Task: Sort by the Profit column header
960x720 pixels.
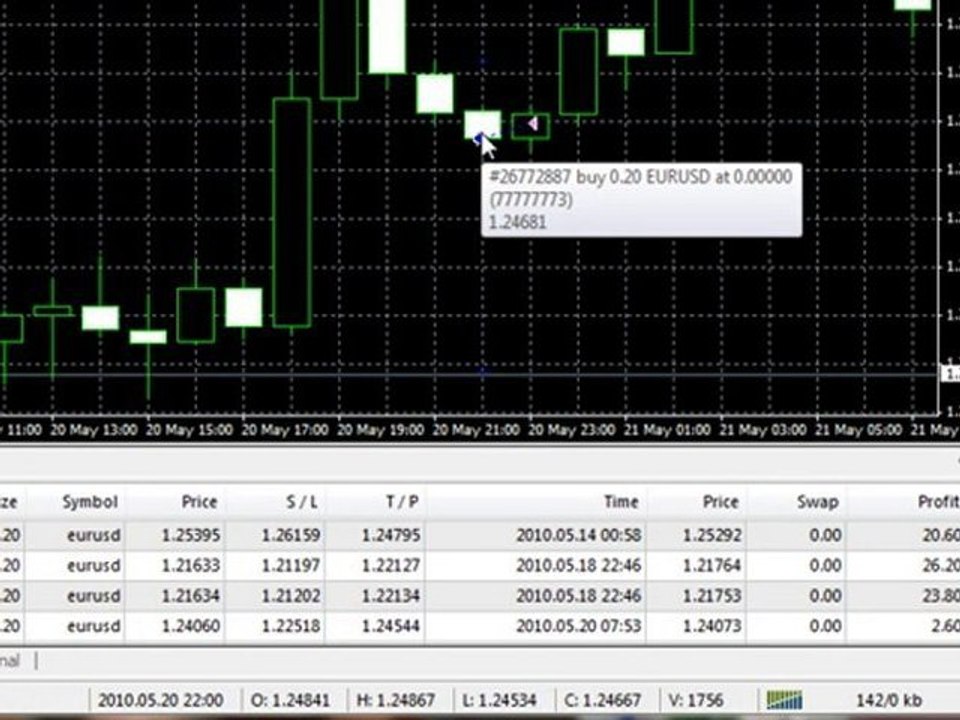Action: pos(938,502)
